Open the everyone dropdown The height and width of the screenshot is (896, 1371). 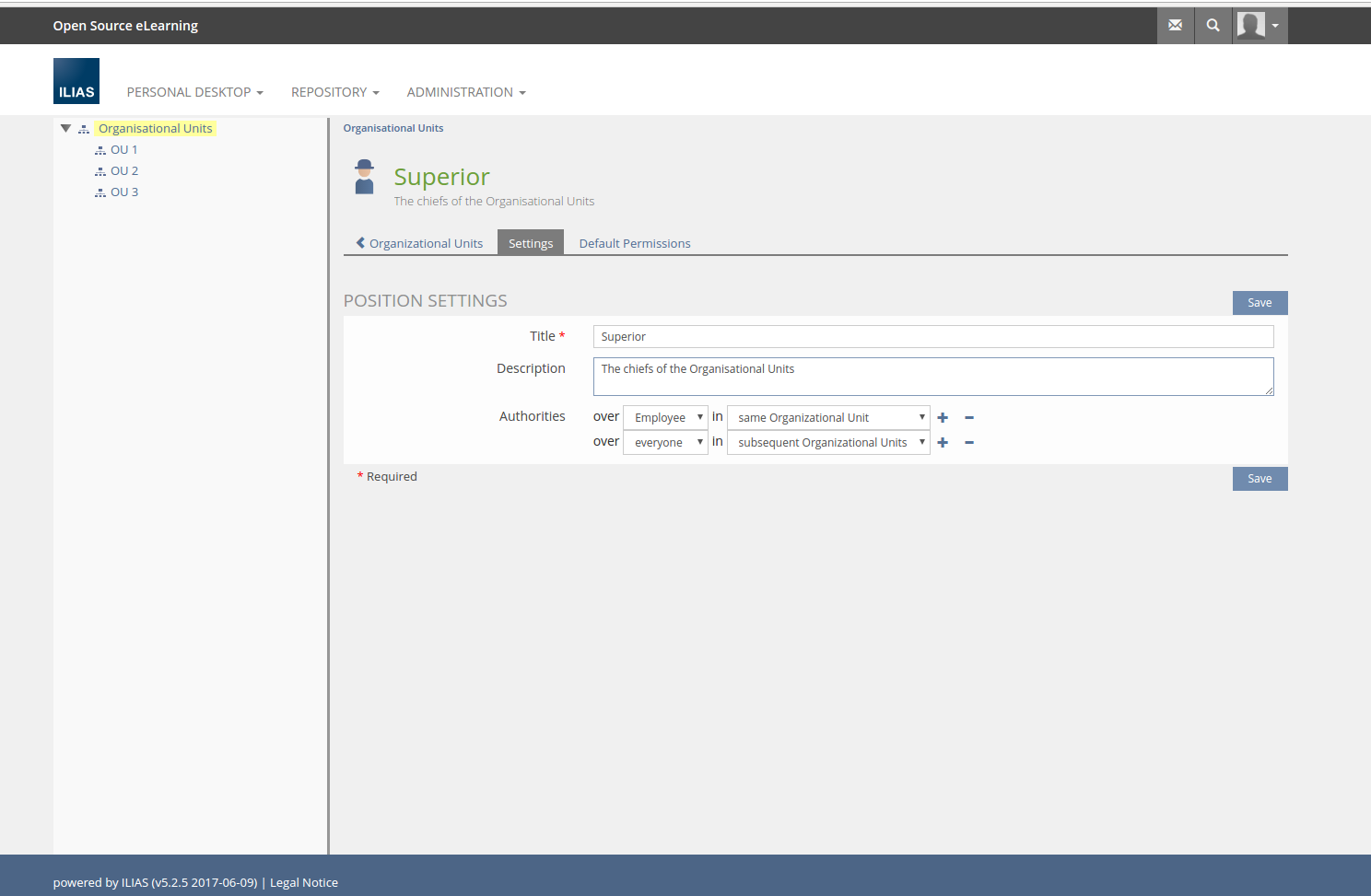pos(665,443)
